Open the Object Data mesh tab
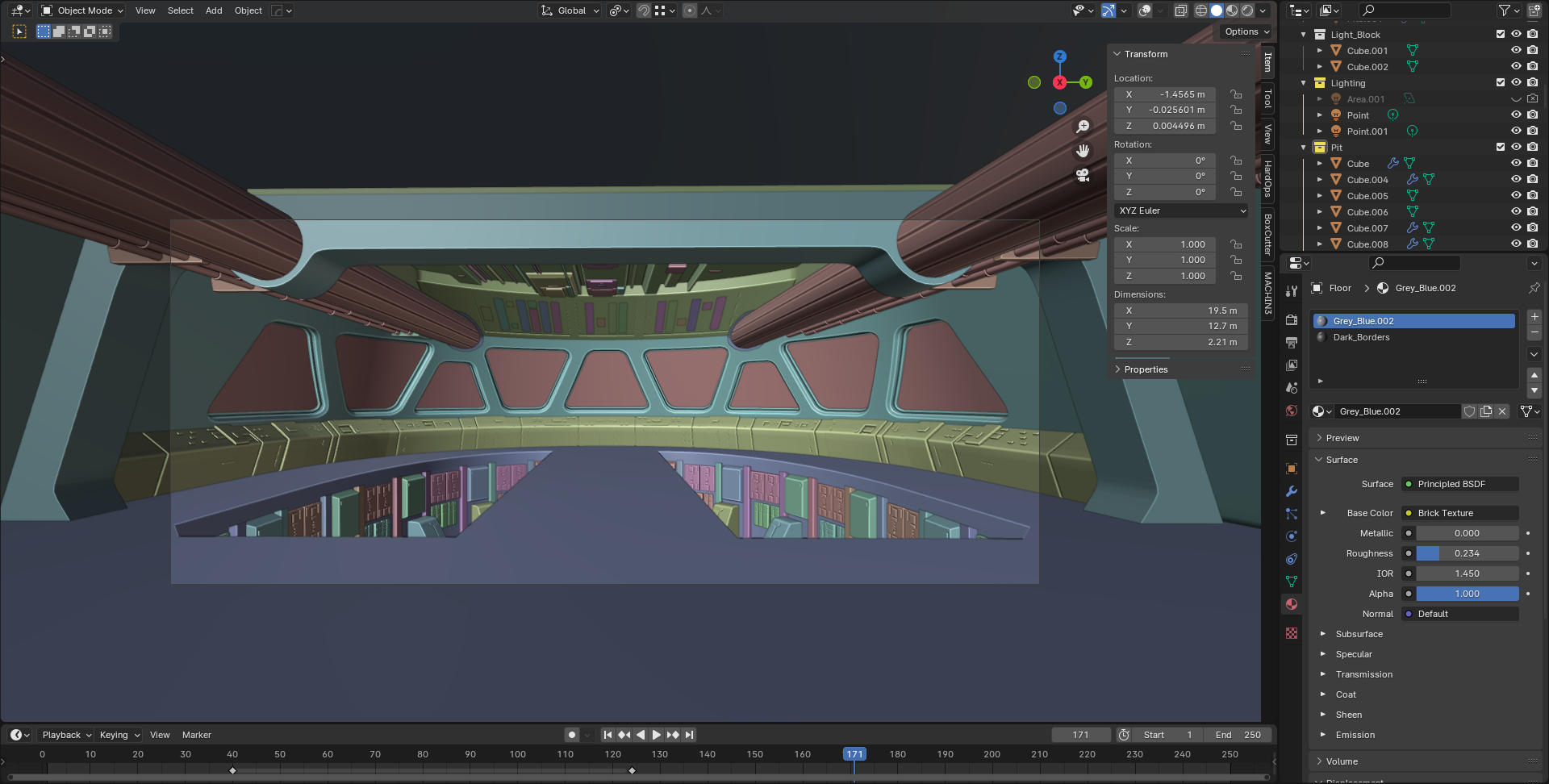Image resolution: width=1549 pixels, height=784 pixels. [1292, 582]
